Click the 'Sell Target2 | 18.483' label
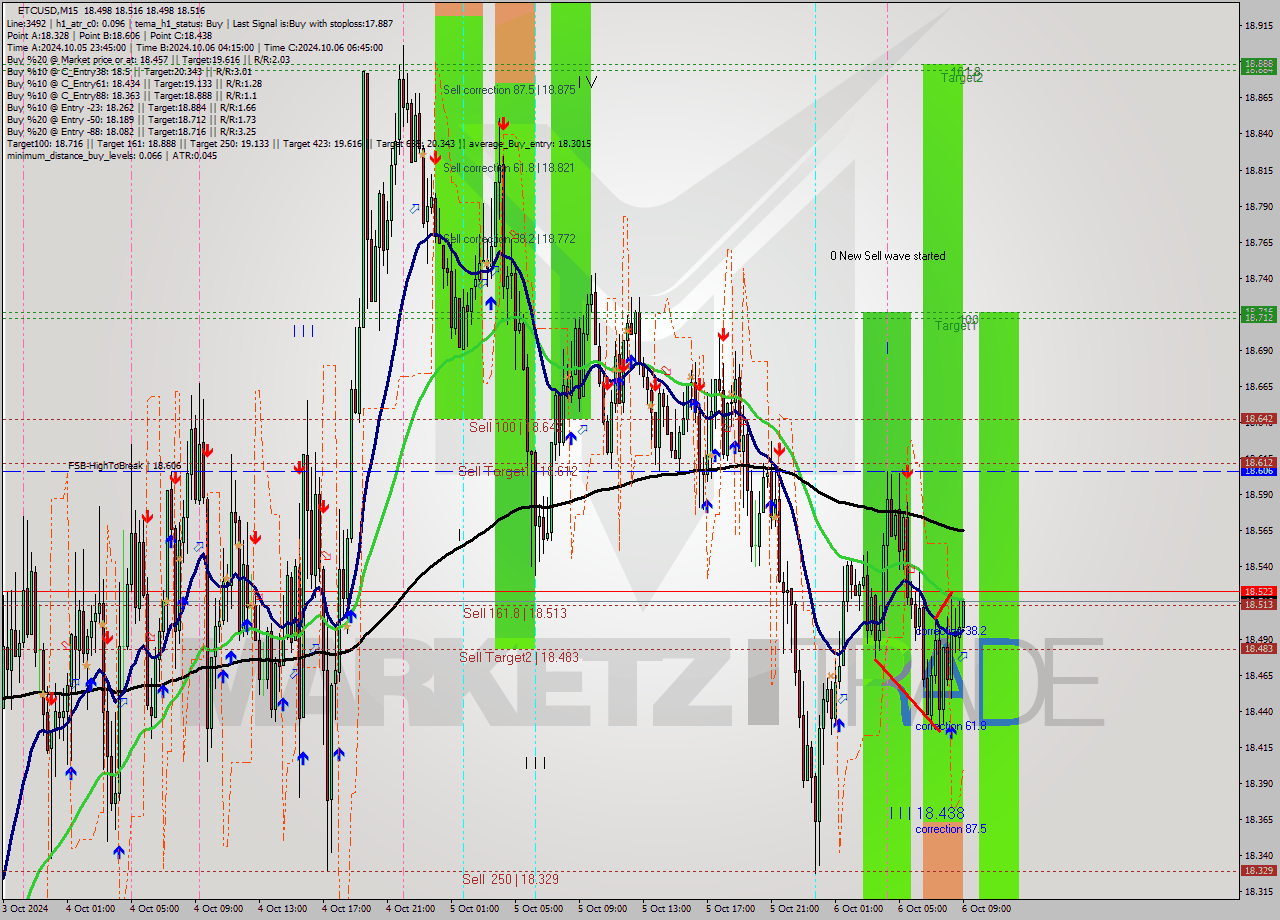 click(x=518, y=657)
